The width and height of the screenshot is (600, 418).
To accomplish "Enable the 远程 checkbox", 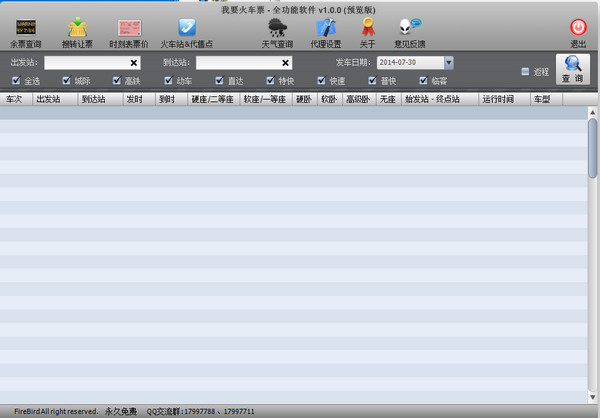I will click(x=525, y=72).
